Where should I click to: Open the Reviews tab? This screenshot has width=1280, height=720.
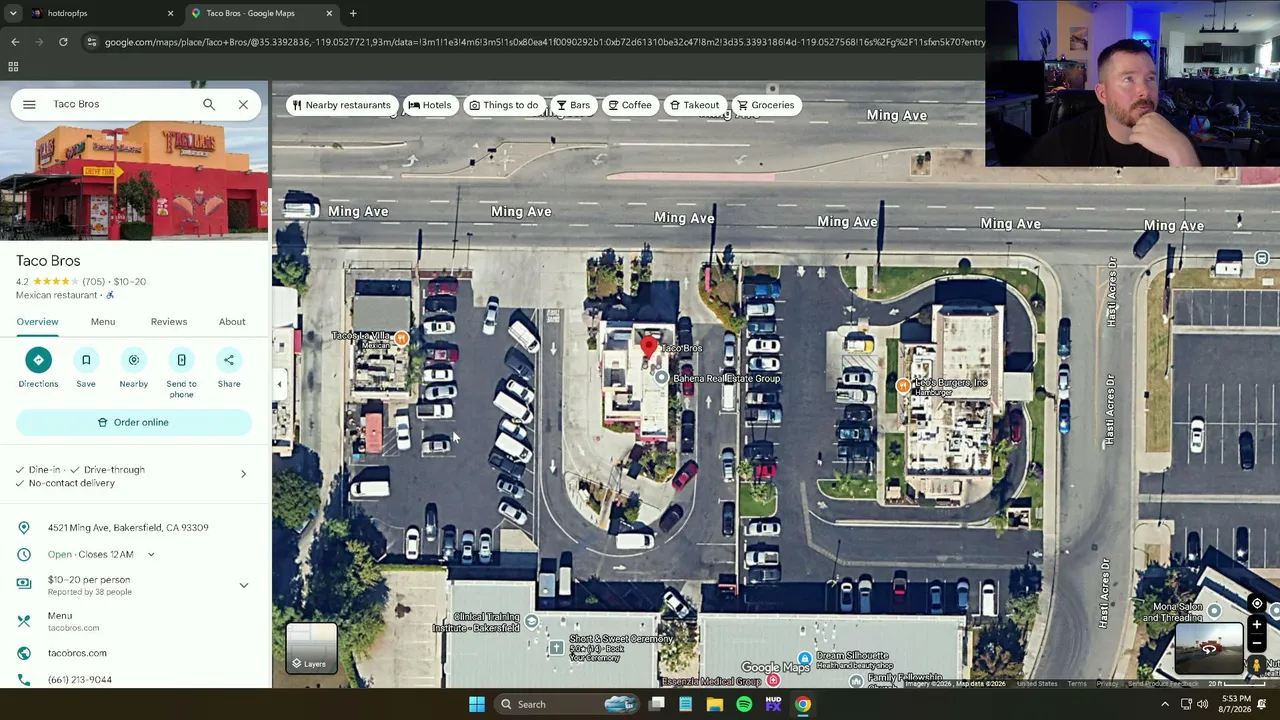tap(169, 322)
